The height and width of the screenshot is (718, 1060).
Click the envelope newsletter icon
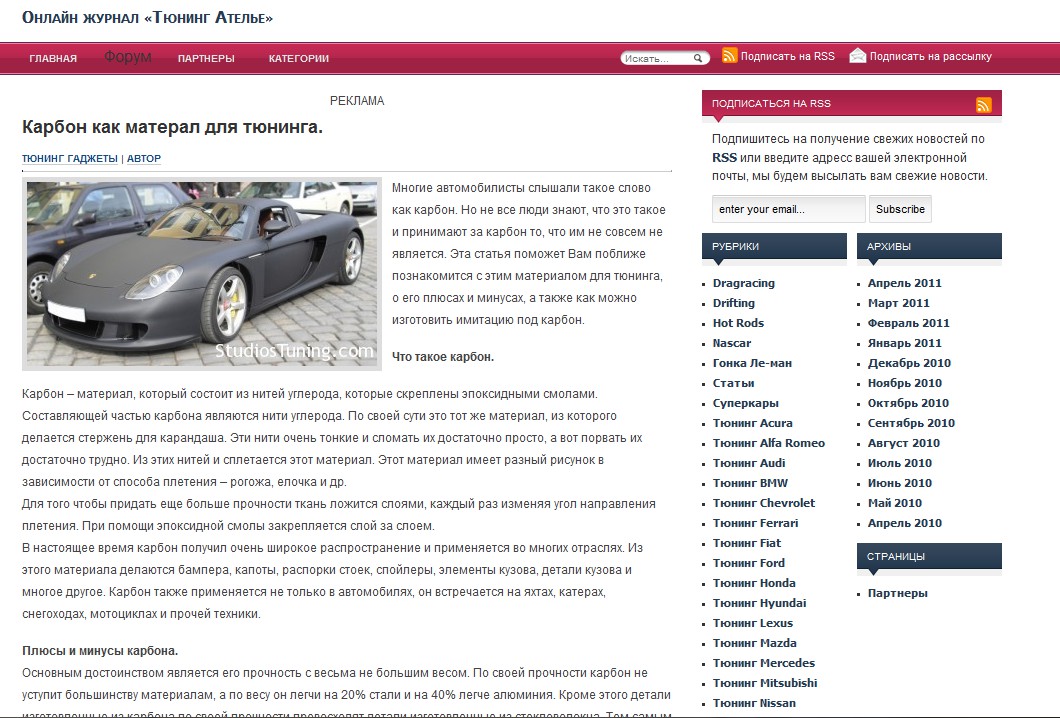857,56
